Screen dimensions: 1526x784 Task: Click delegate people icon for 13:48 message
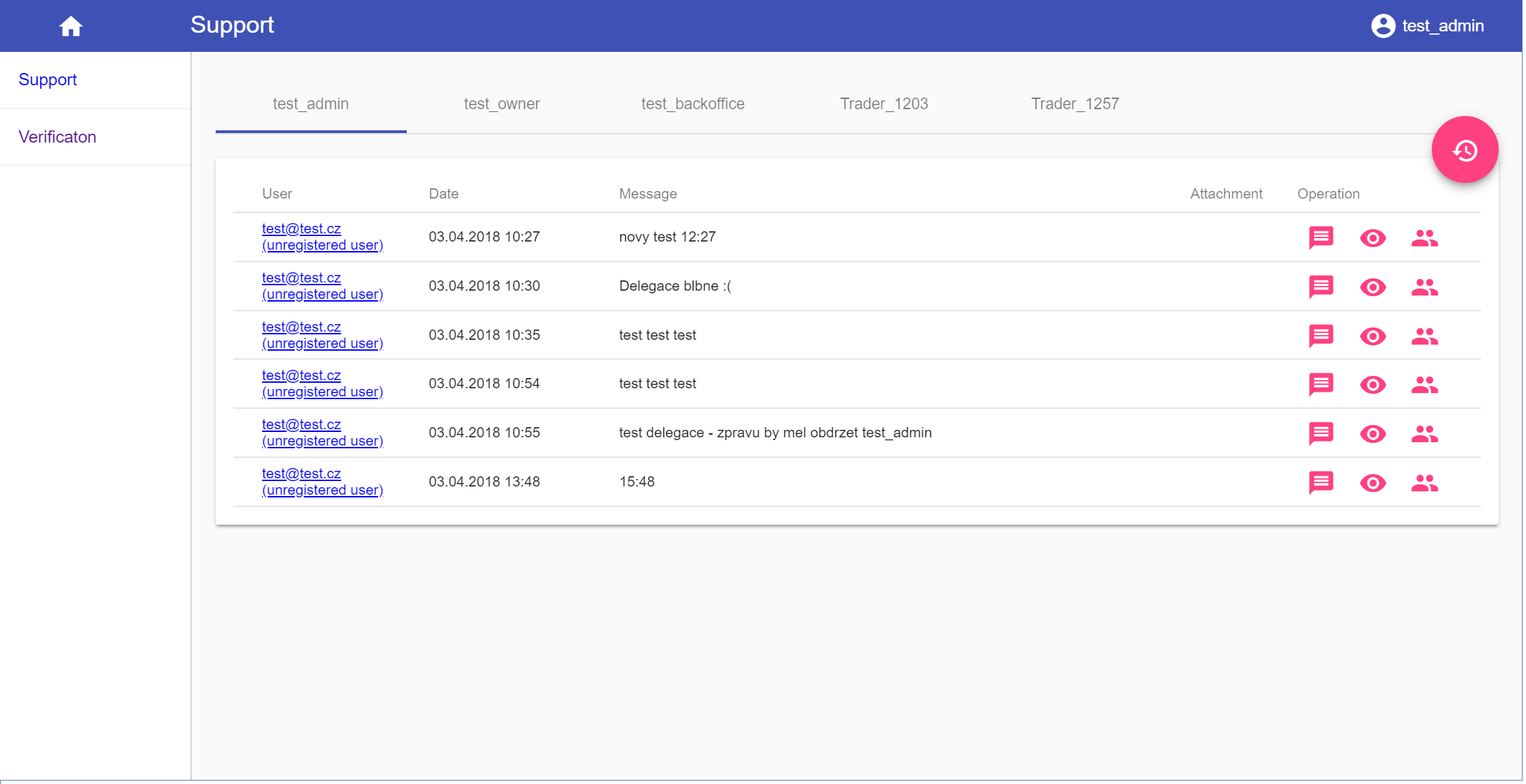1424,482
